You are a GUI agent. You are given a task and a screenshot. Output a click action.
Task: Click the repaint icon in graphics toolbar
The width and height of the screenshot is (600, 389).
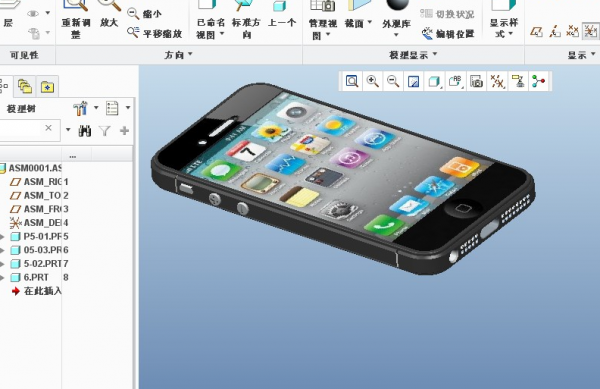tap(414, 81)
